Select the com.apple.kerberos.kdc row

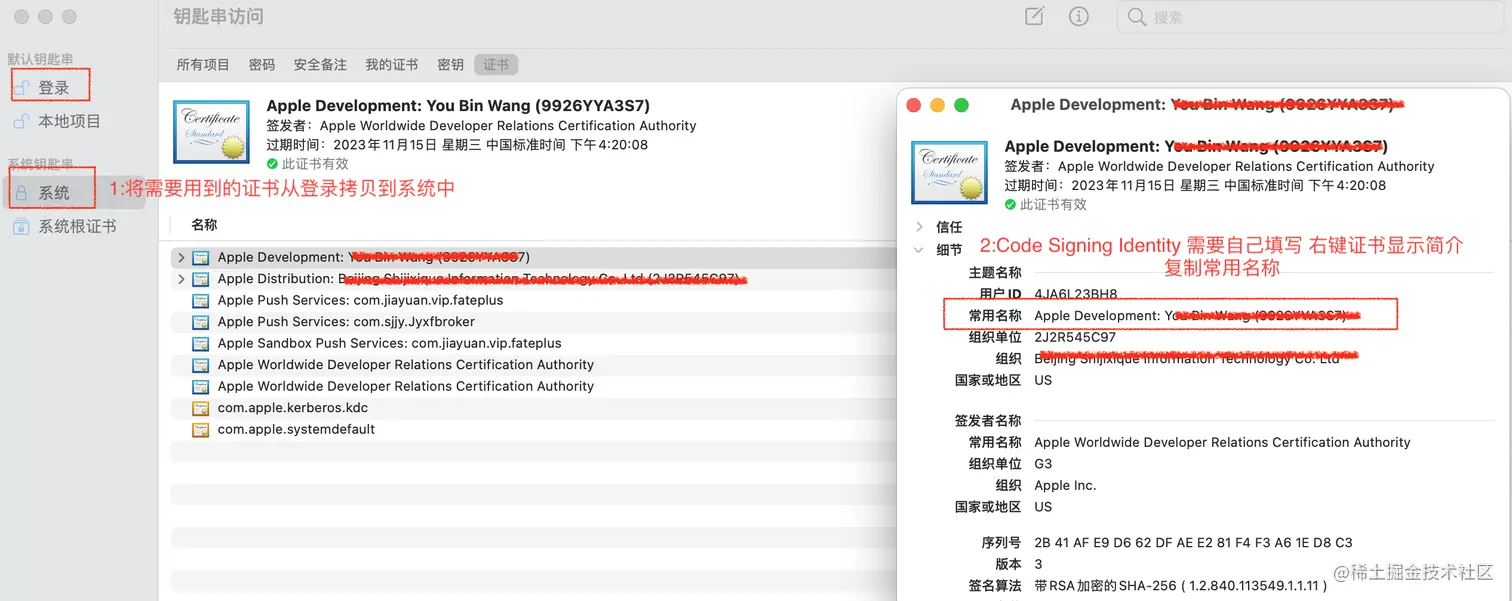pyautogui.click(x=293, y=408)
